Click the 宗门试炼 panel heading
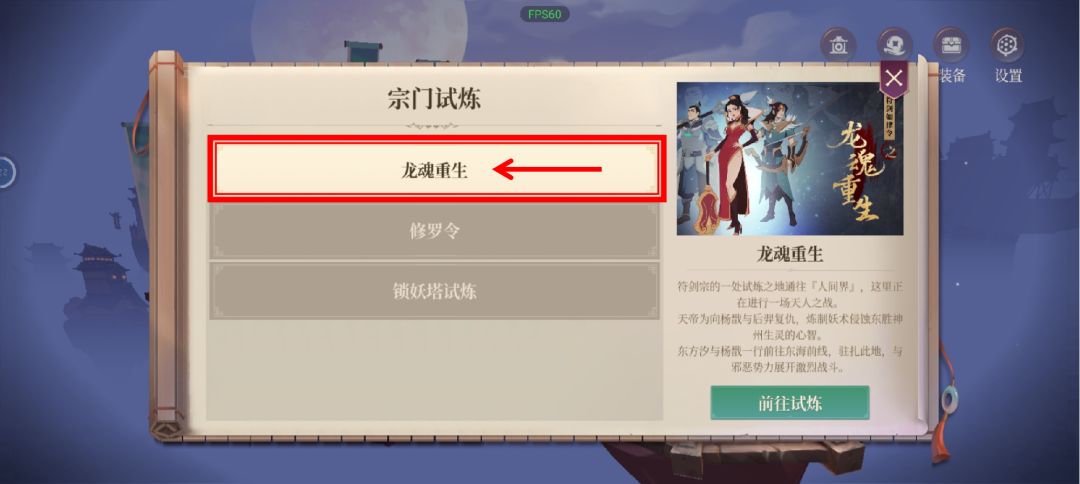 coord(434,99)
